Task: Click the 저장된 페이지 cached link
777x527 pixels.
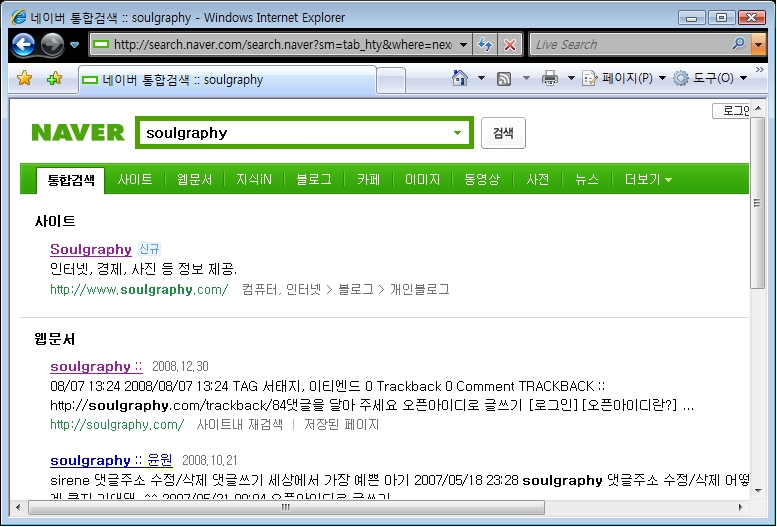Action: 341,425
